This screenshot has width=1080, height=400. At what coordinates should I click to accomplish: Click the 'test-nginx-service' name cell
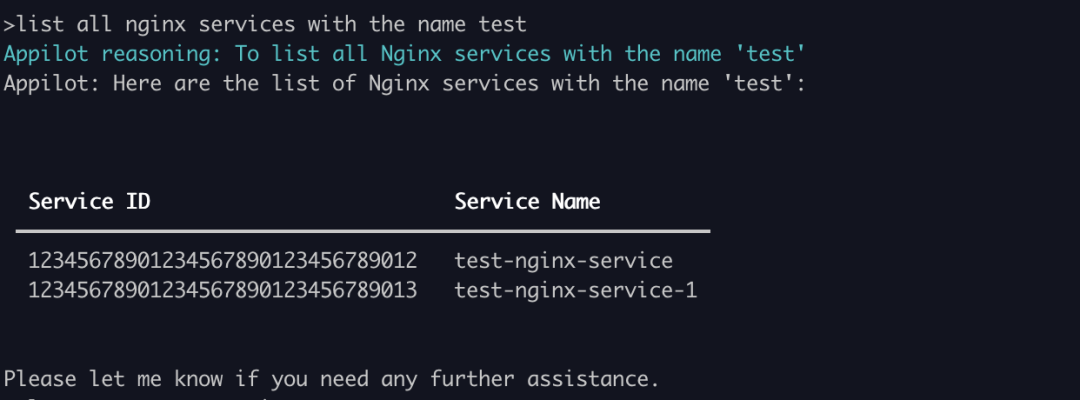pyautogui.click(x=563, y=260)
